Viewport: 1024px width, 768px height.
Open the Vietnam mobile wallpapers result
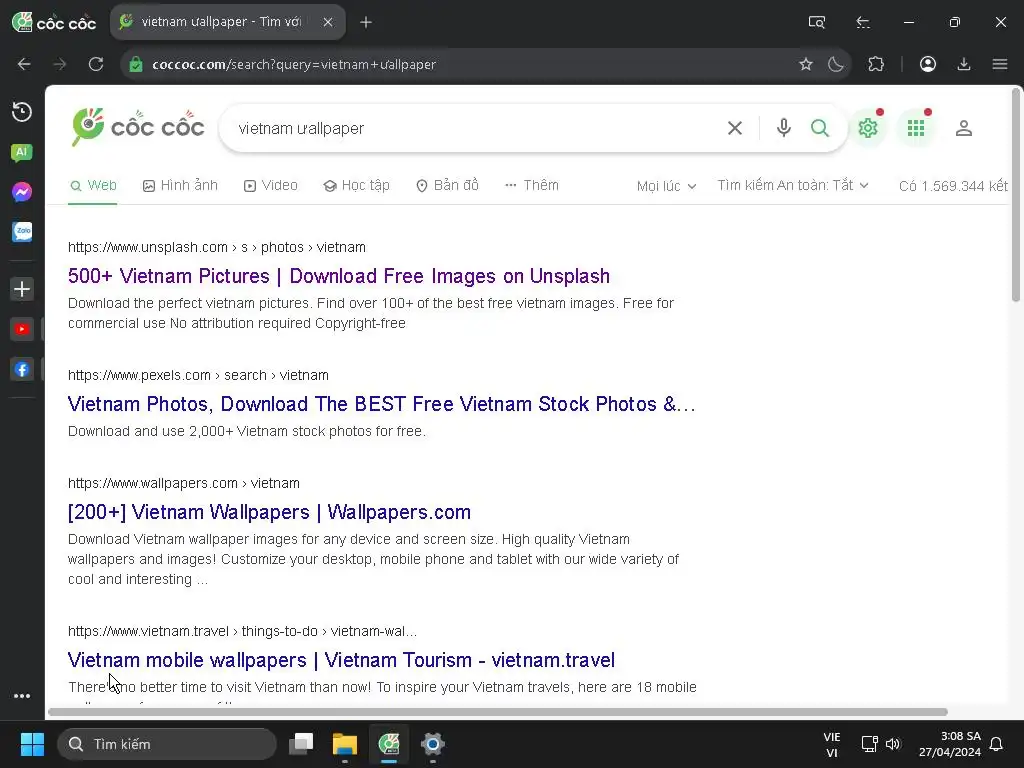(341, 660)
